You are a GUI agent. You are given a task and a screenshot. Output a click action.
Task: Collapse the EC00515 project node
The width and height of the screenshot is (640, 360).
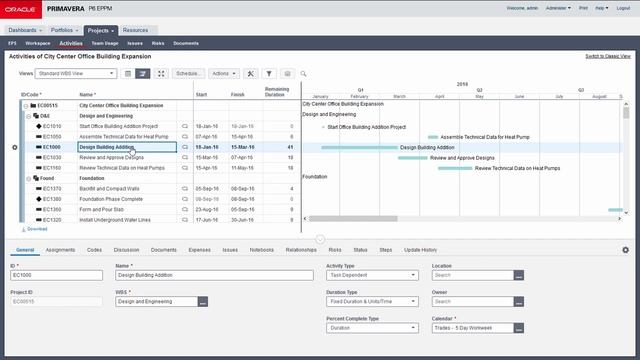click(x=26, y=106)
